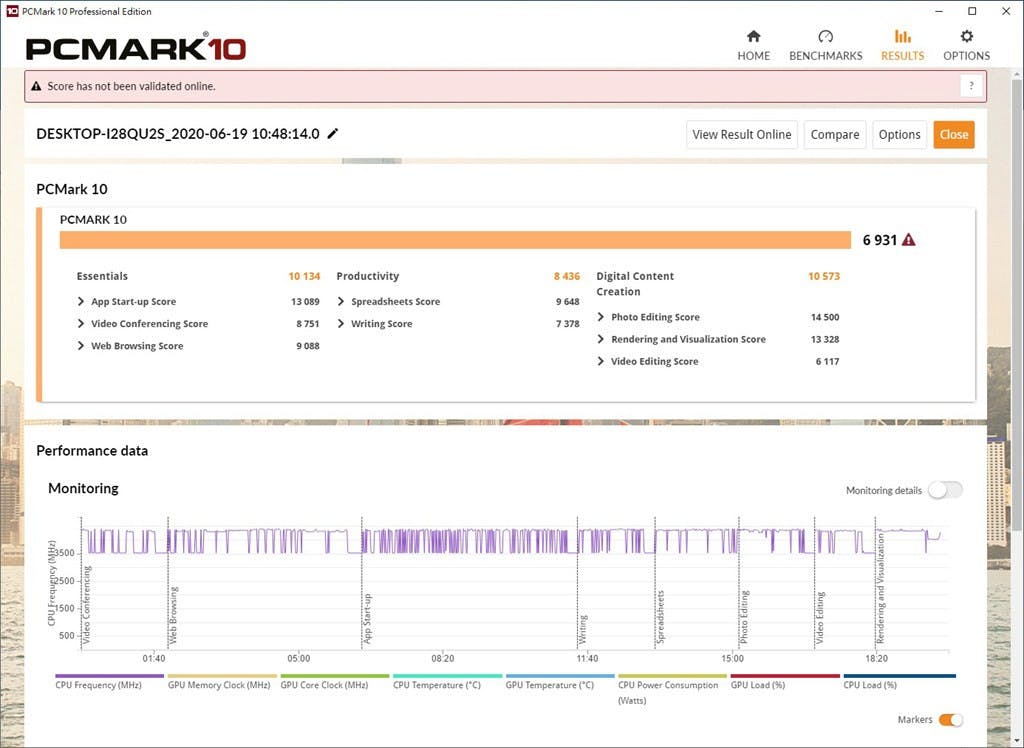Click the Compare button
The width and height of the screenshot is (1024, 748).
(x=835, y=135)
